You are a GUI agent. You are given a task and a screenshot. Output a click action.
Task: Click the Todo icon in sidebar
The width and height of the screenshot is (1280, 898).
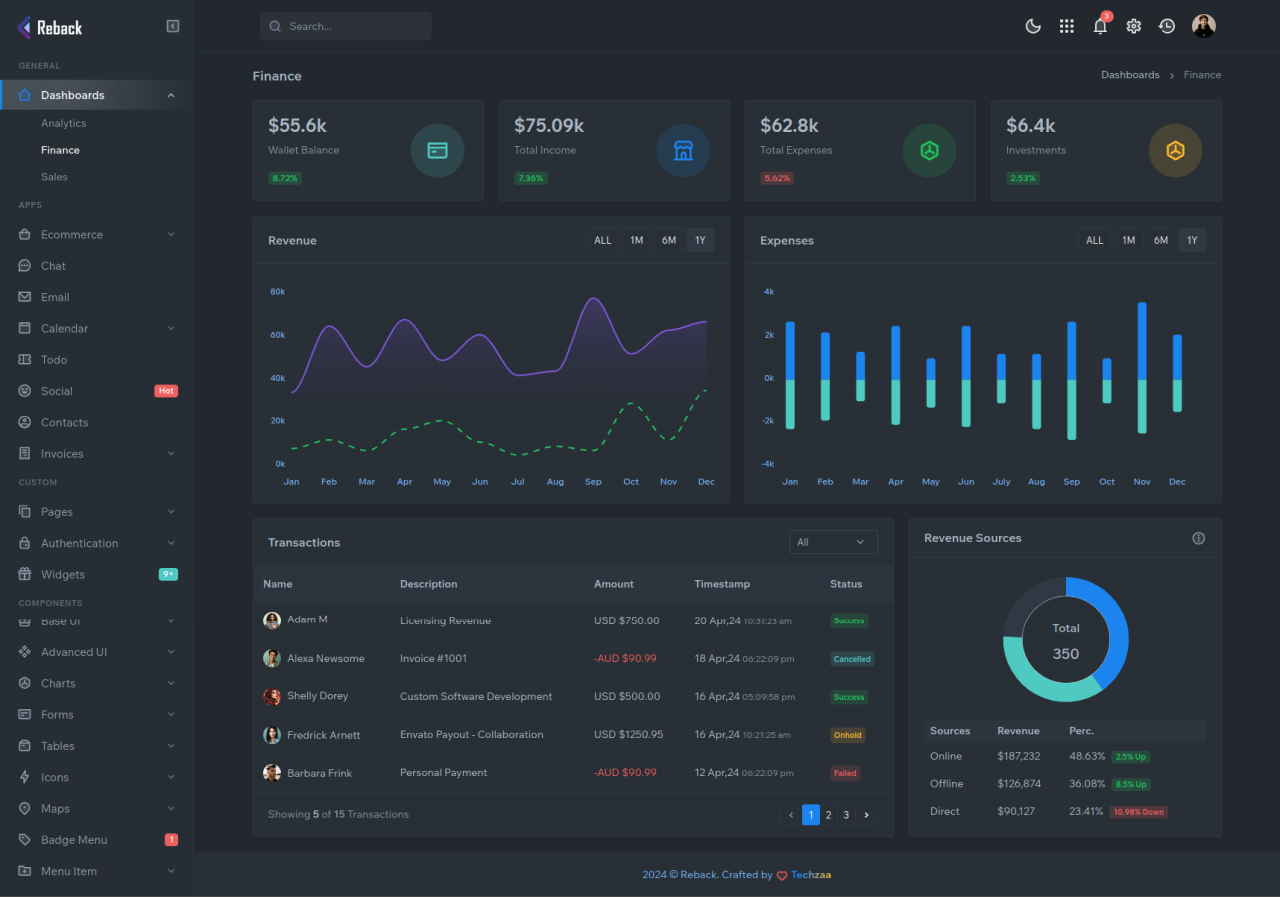click(x=25, y=360)
